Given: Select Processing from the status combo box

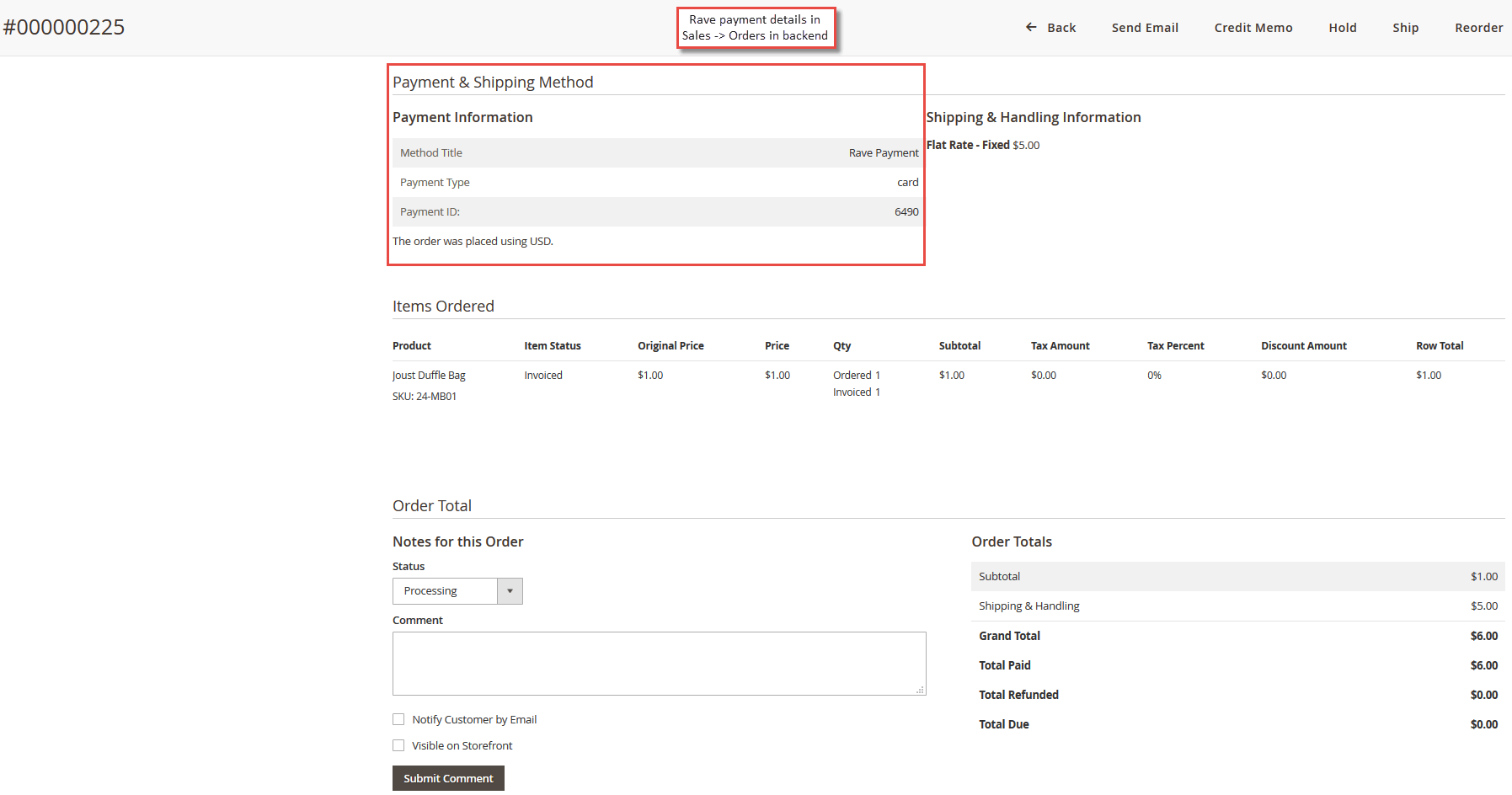Looking at the screenshot, I should pos(446,590).
